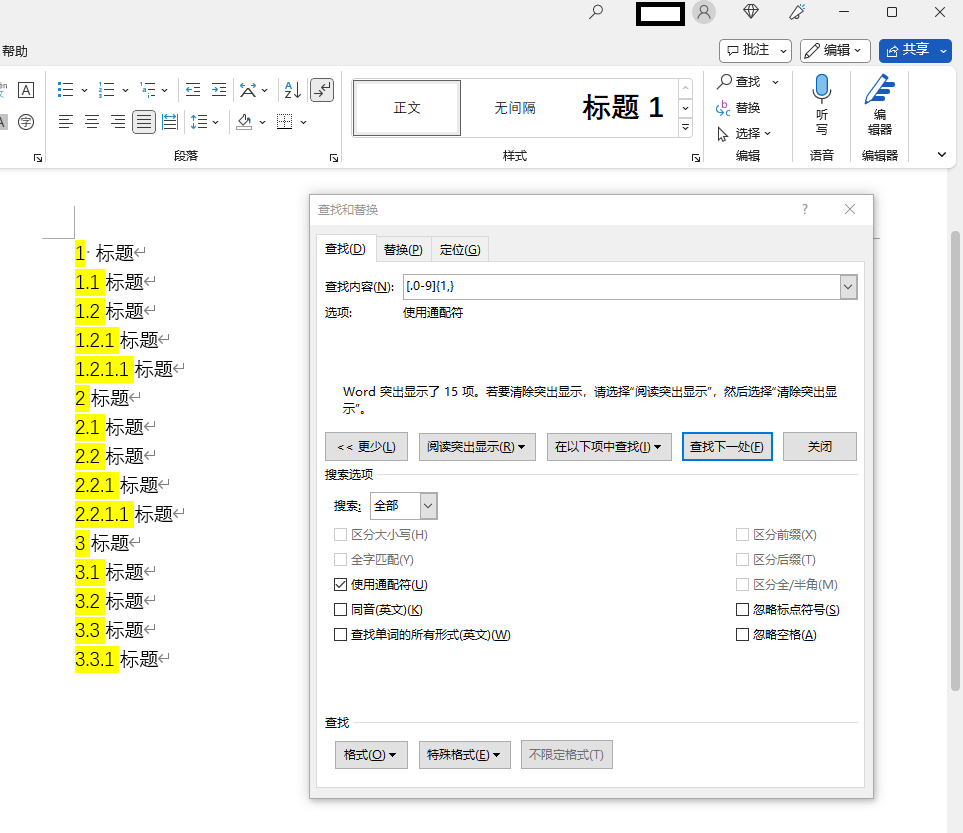Open the Dictate (听写) microphone icon
963x833 pixels.
pyautogui.click(x=821, y=95)
